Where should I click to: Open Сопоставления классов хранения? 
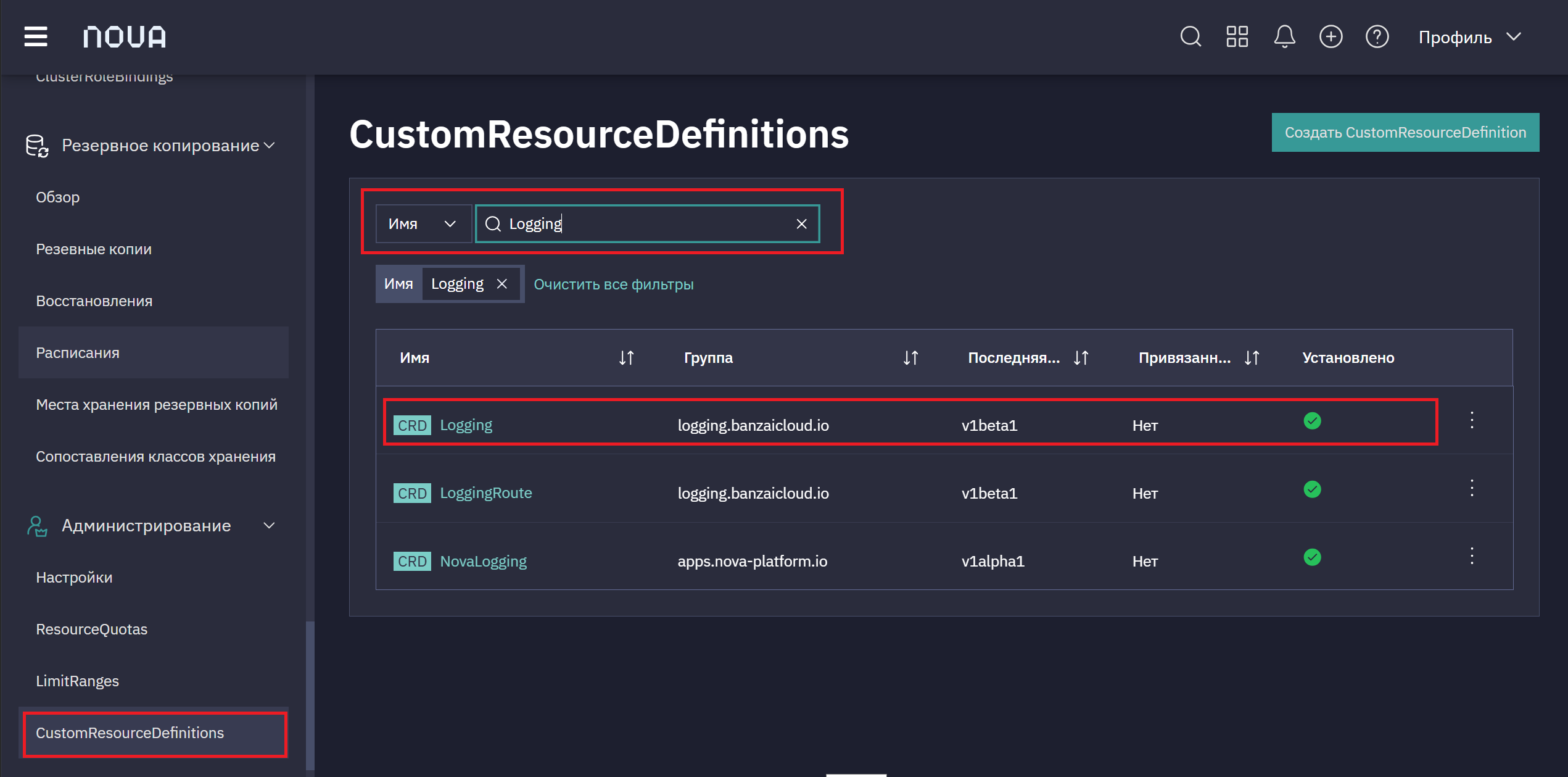[x=155, y=457]
